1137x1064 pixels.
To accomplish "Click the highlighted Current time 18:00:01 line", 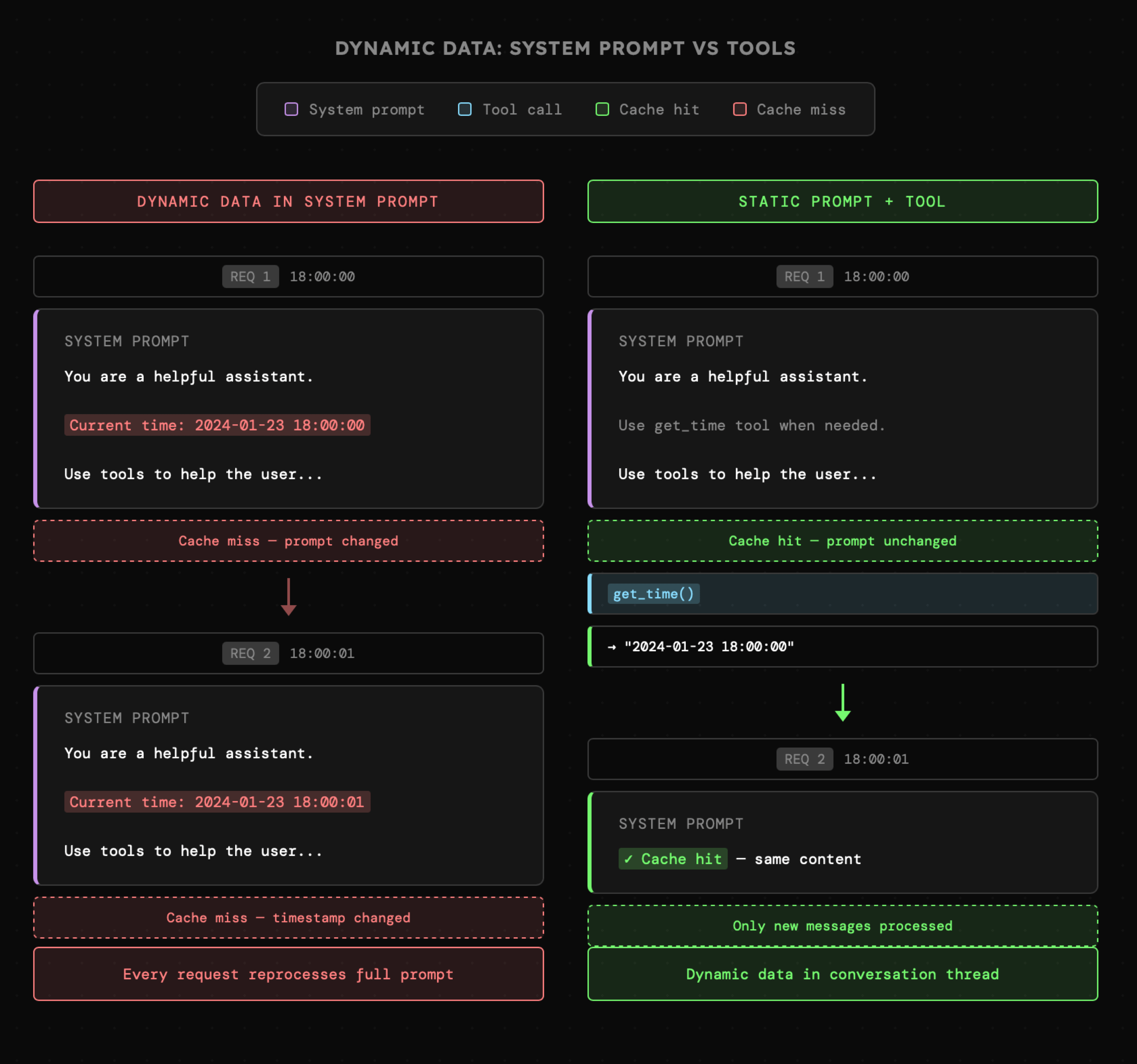I will pos(217,802).
